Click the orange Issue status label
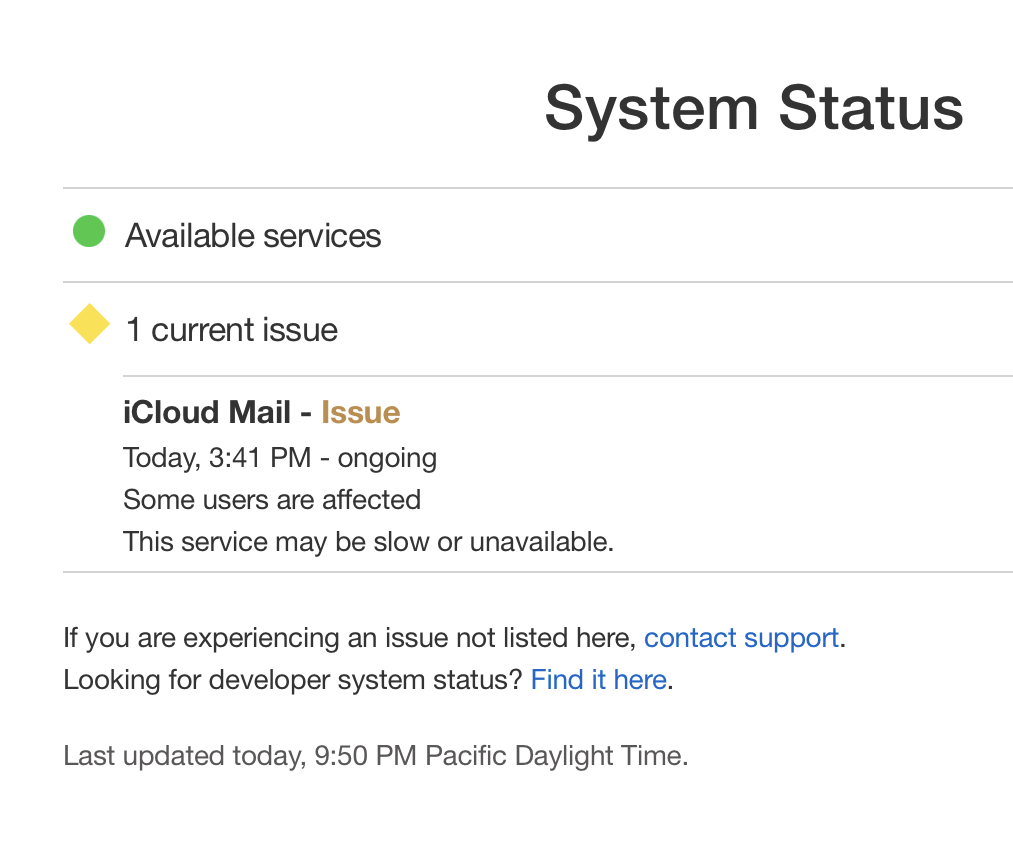This screenshot has height=842, width=1013. 360,413
